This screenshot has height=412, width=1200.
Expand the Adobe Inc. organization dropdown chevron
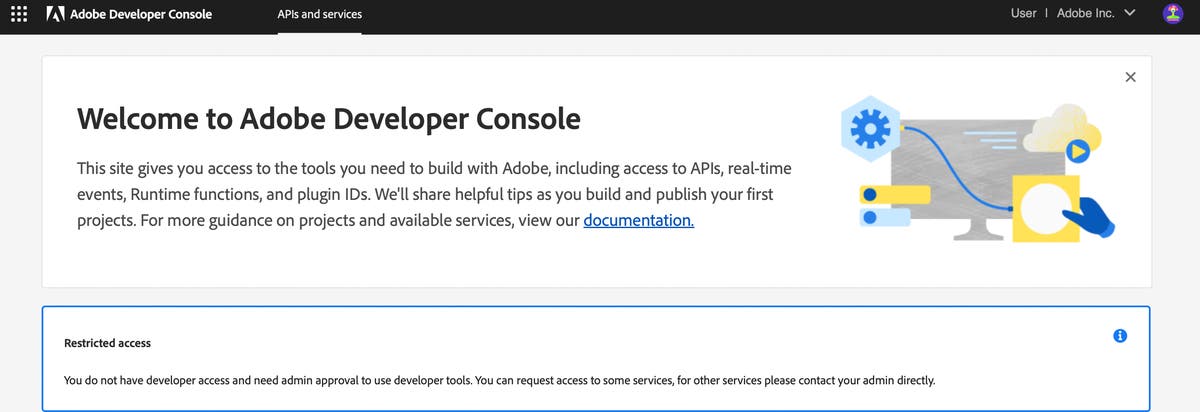(x=1130, y=13)
